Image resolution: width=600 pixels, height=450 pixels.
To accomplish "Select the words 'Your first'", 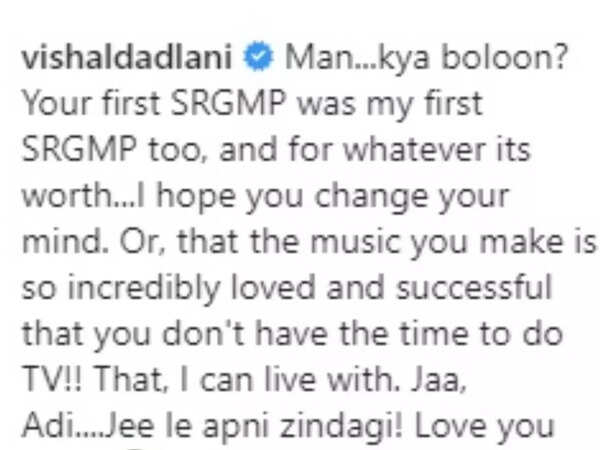I will coord(91,103).
